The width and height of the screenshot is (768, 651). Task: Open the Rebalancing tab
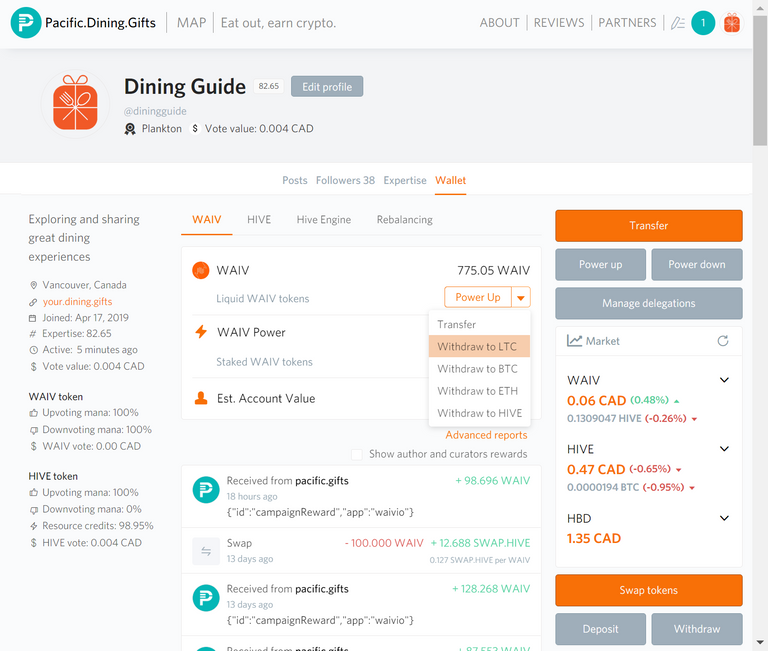[x=405, y=219]
